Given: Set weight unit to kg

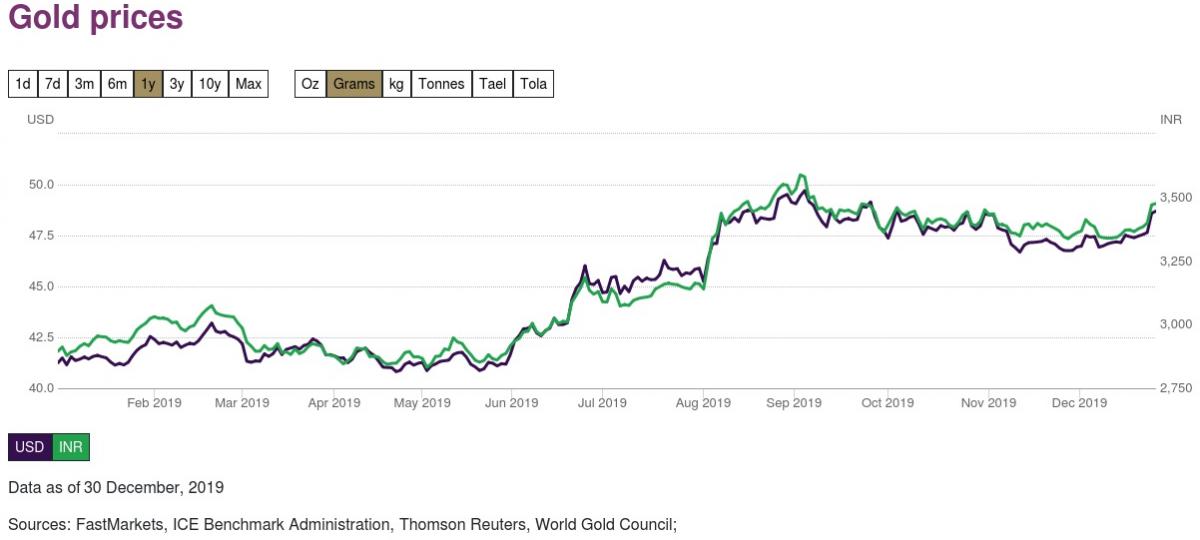Looking at the screenshot, I should pos(397,84).
